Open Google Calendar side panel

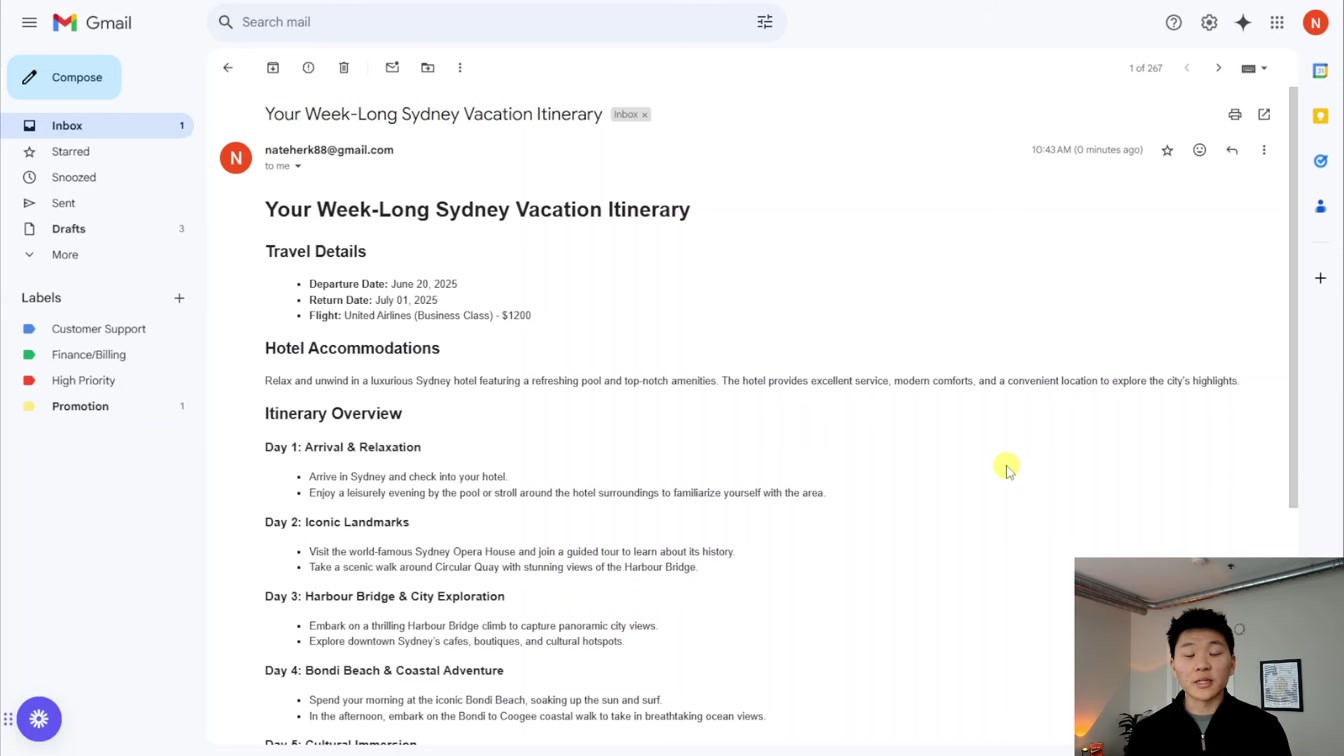tap(1320, 71)
